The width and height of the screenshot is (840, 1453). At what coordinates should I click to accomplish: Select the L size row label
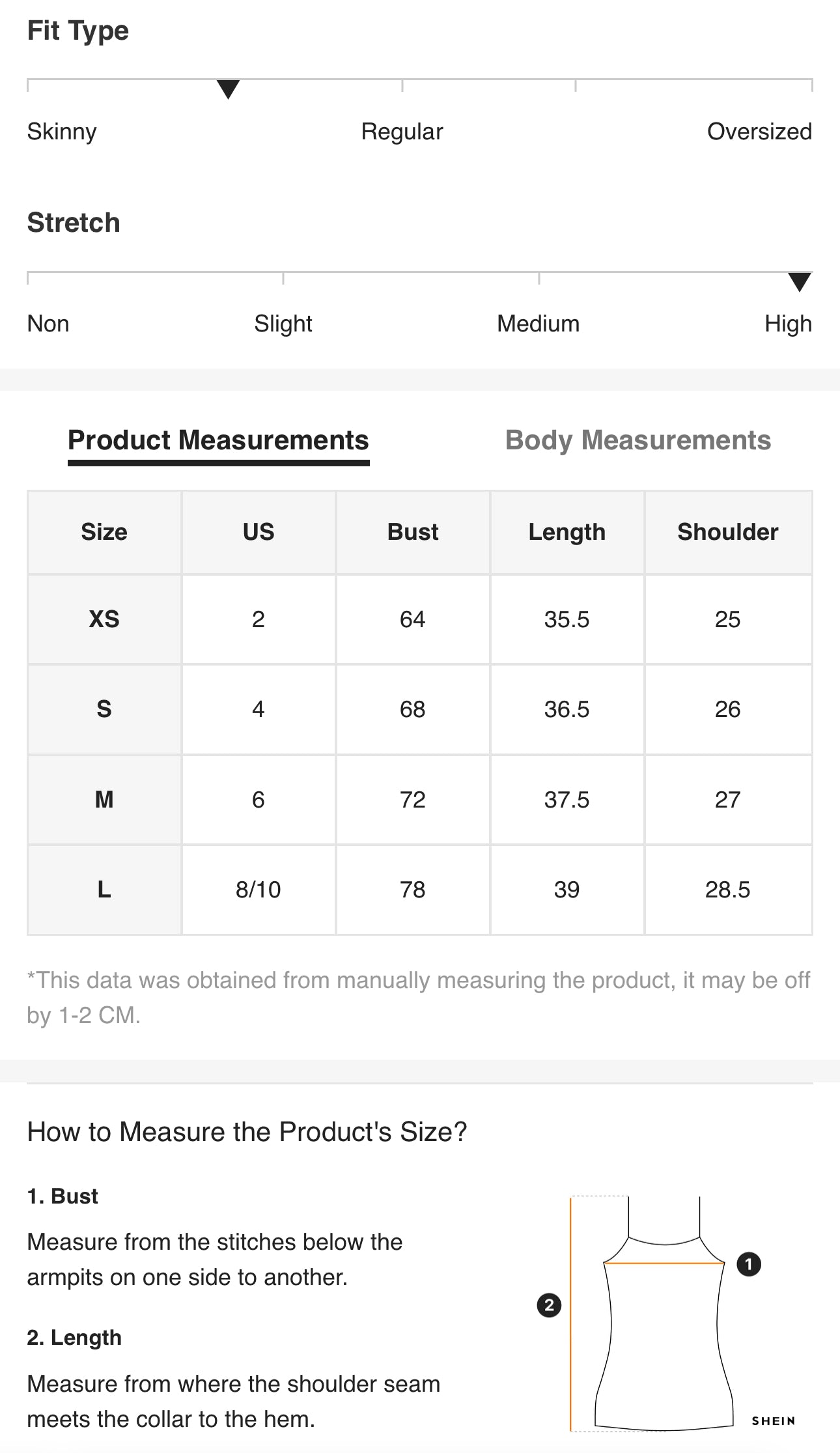coord(104,889)
